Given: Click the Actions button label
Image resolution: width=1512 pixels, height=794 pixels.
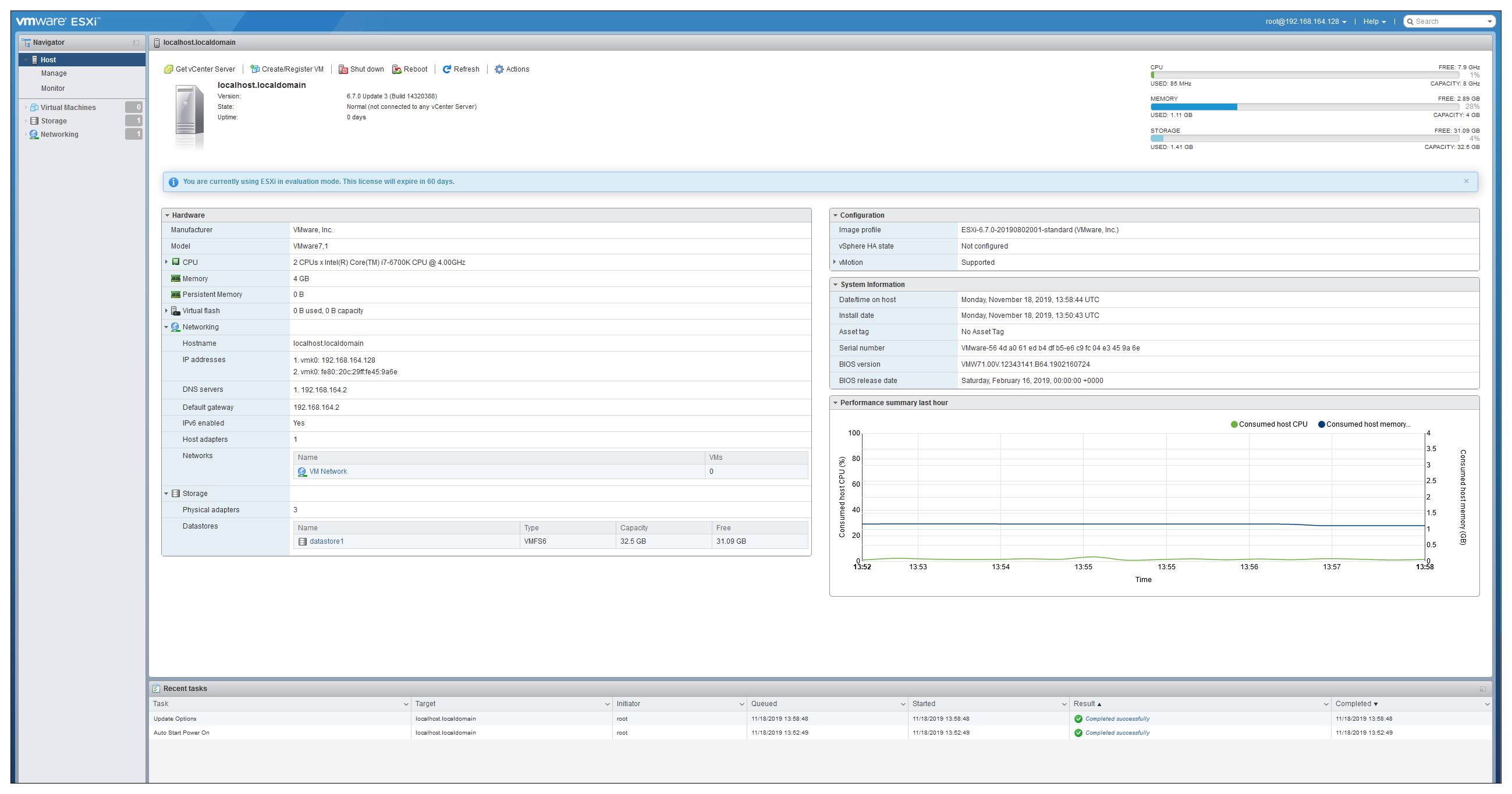Looking at the screenshot, I should click(518, 69).
